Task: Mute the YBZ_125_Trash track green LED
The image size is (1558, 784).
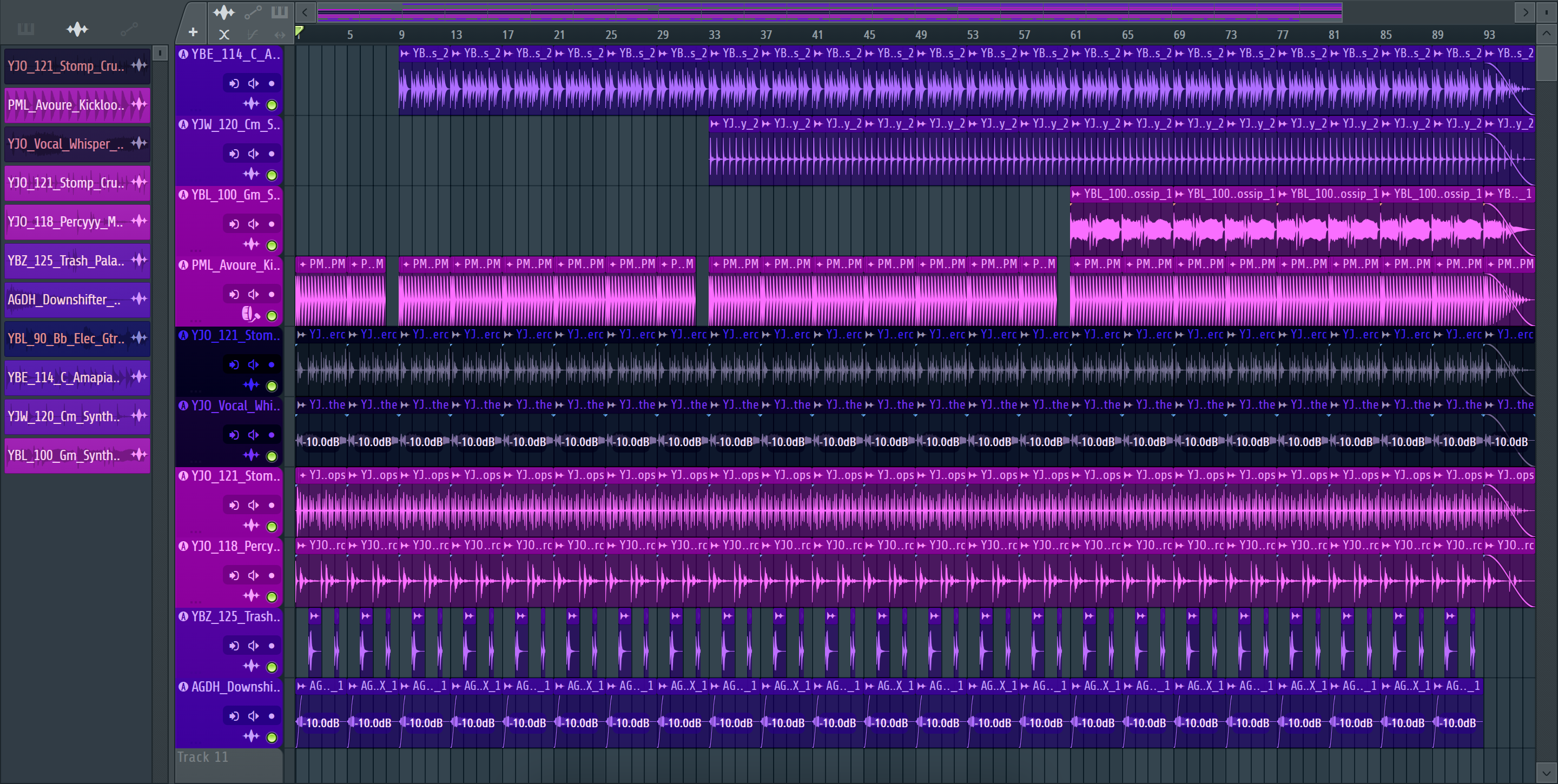Action: (x=272, y=667)
